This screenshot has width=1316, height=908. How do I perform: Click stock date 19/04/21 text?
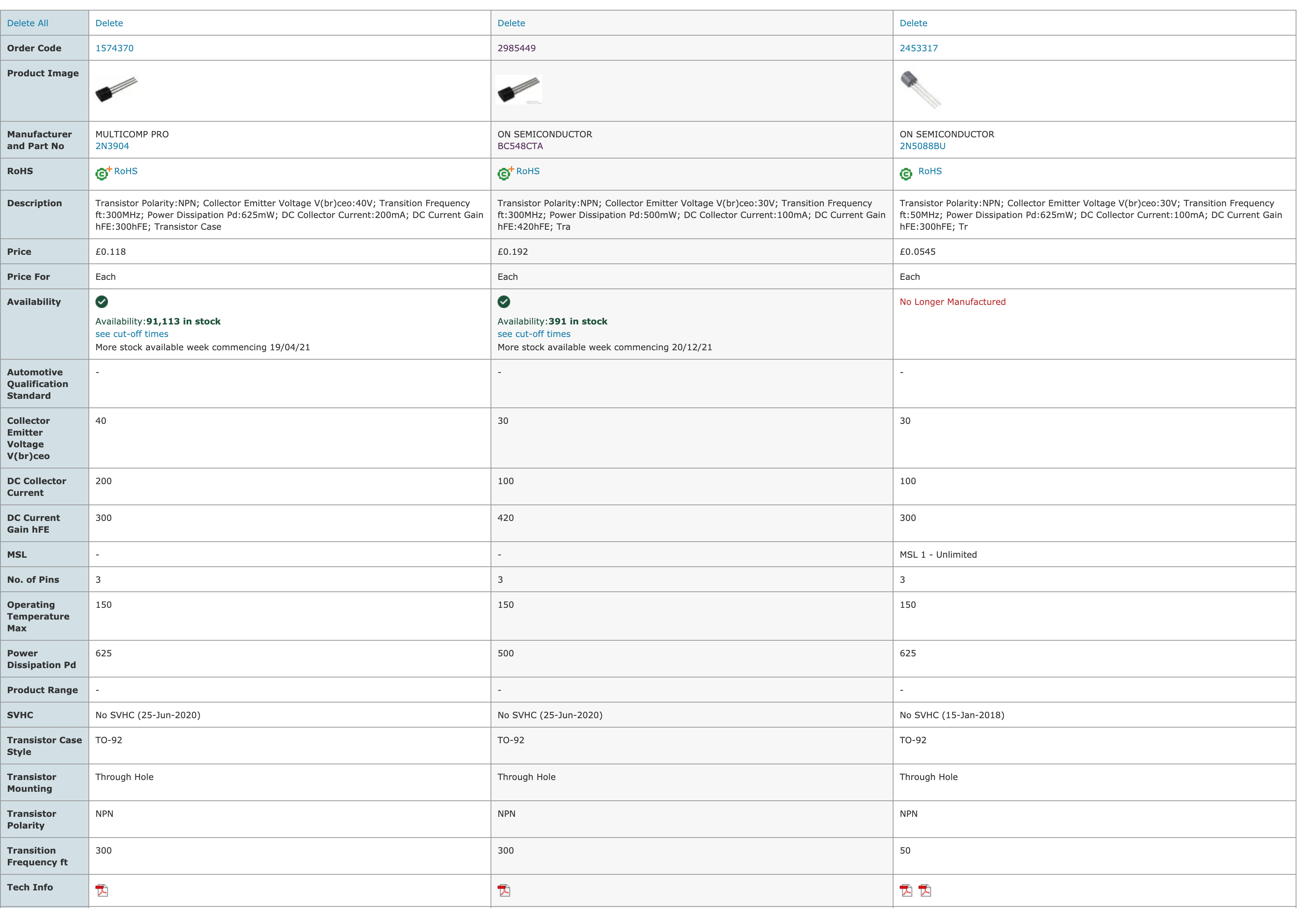289,347
